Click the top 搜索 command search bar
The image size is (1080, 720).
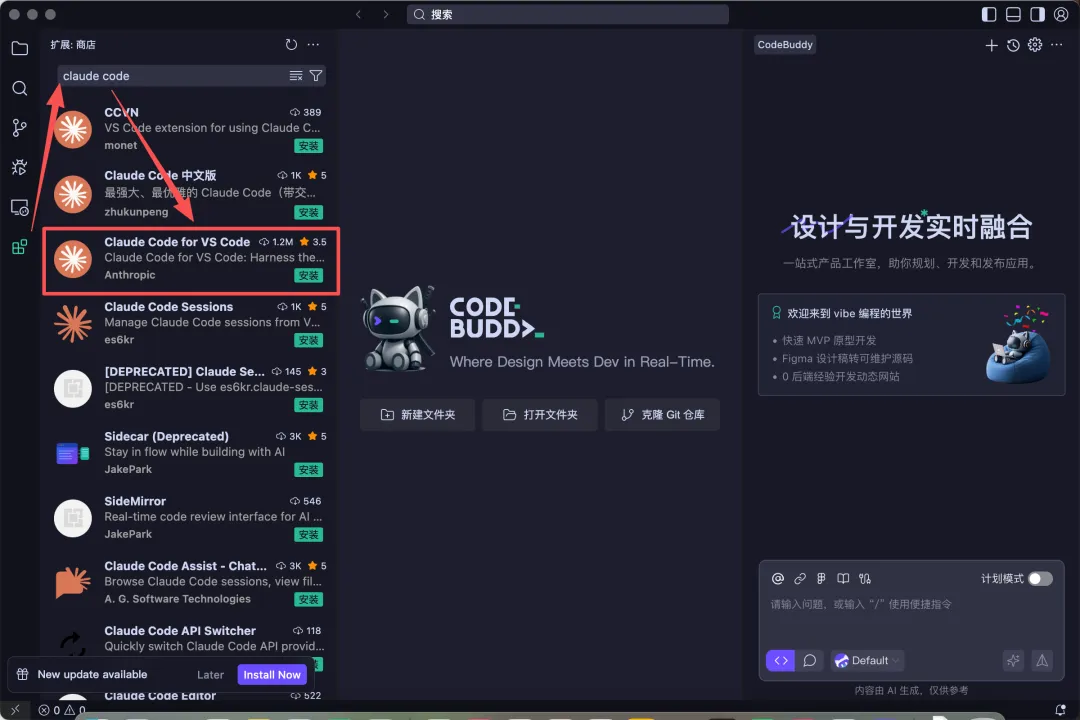[568, 14]
